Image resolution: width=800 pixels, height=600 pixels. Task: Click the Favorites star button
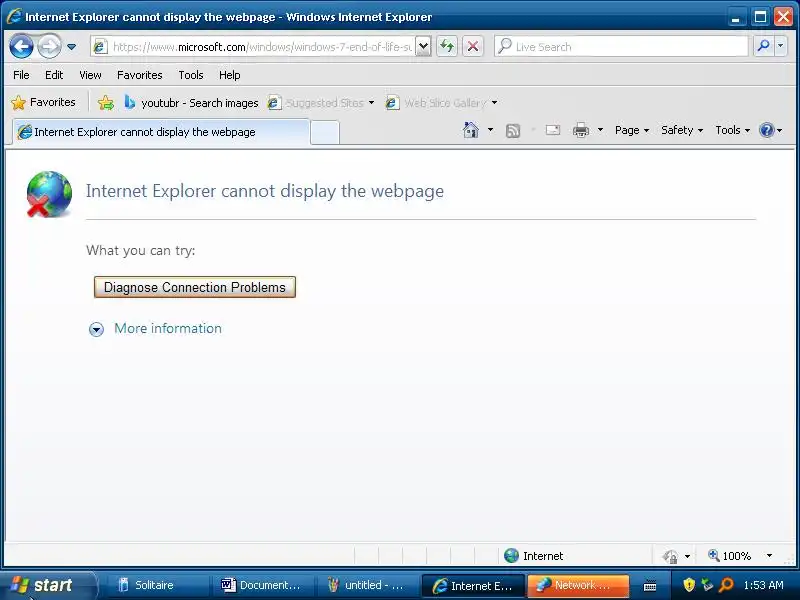(43, 103)
